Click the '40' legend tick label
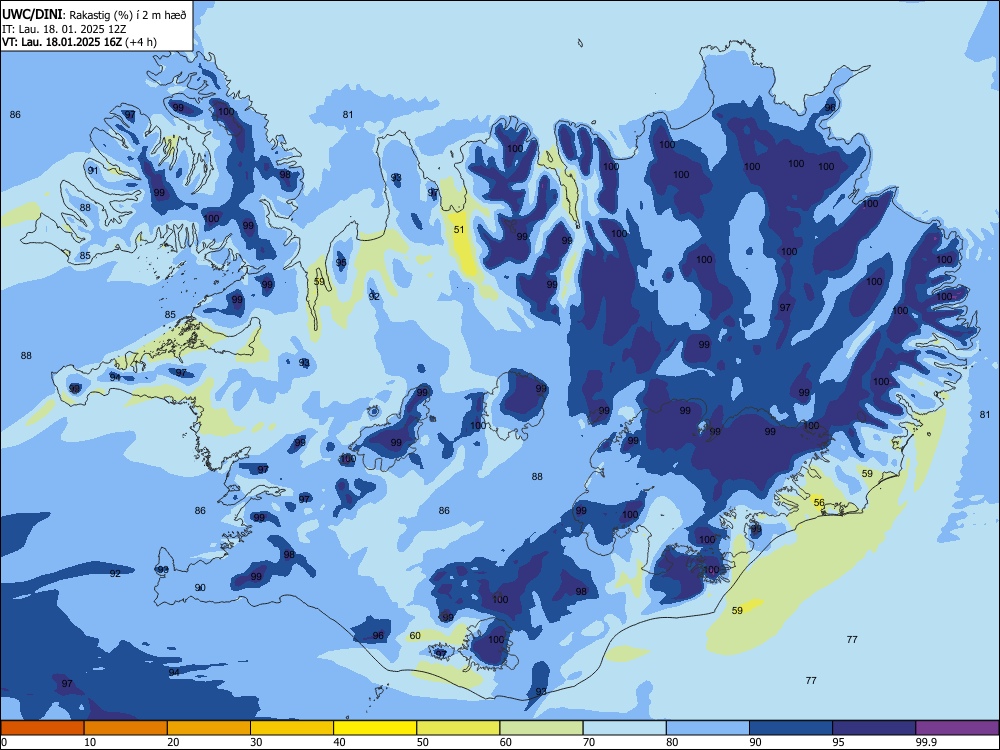Screen dimensions: 1000x750 [x=339, y=742]
